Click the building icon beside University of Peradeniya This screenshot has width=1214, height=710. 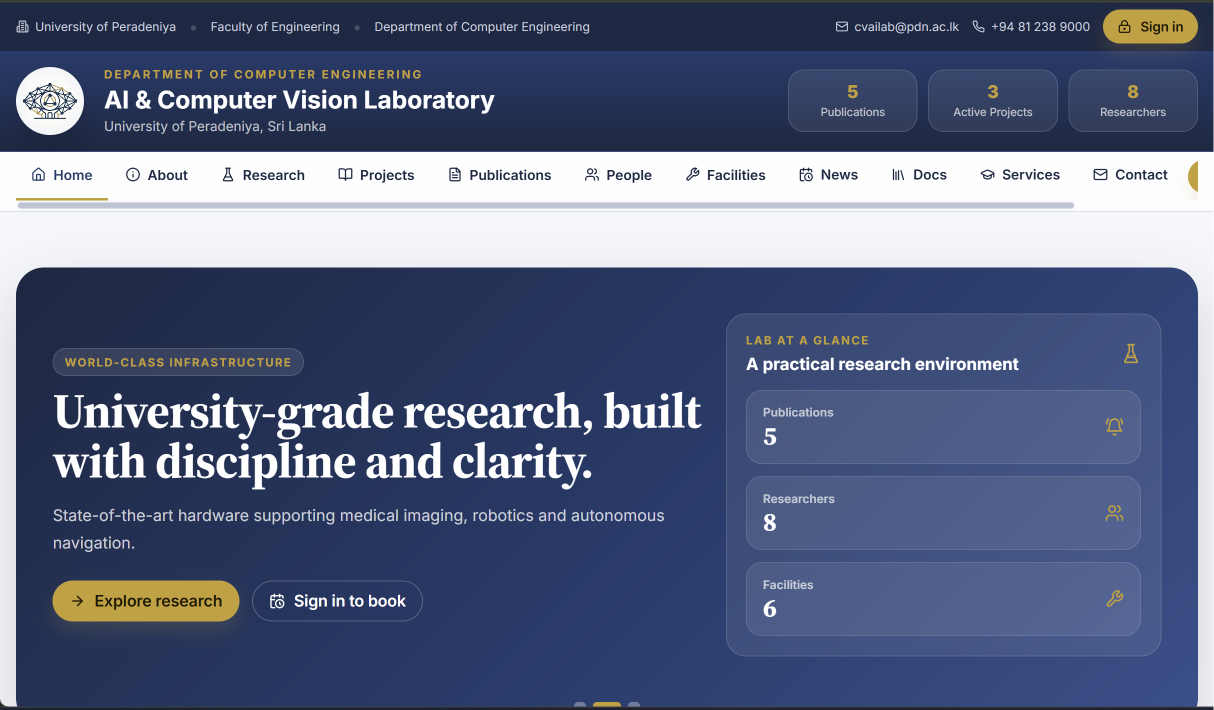point(23,27)
